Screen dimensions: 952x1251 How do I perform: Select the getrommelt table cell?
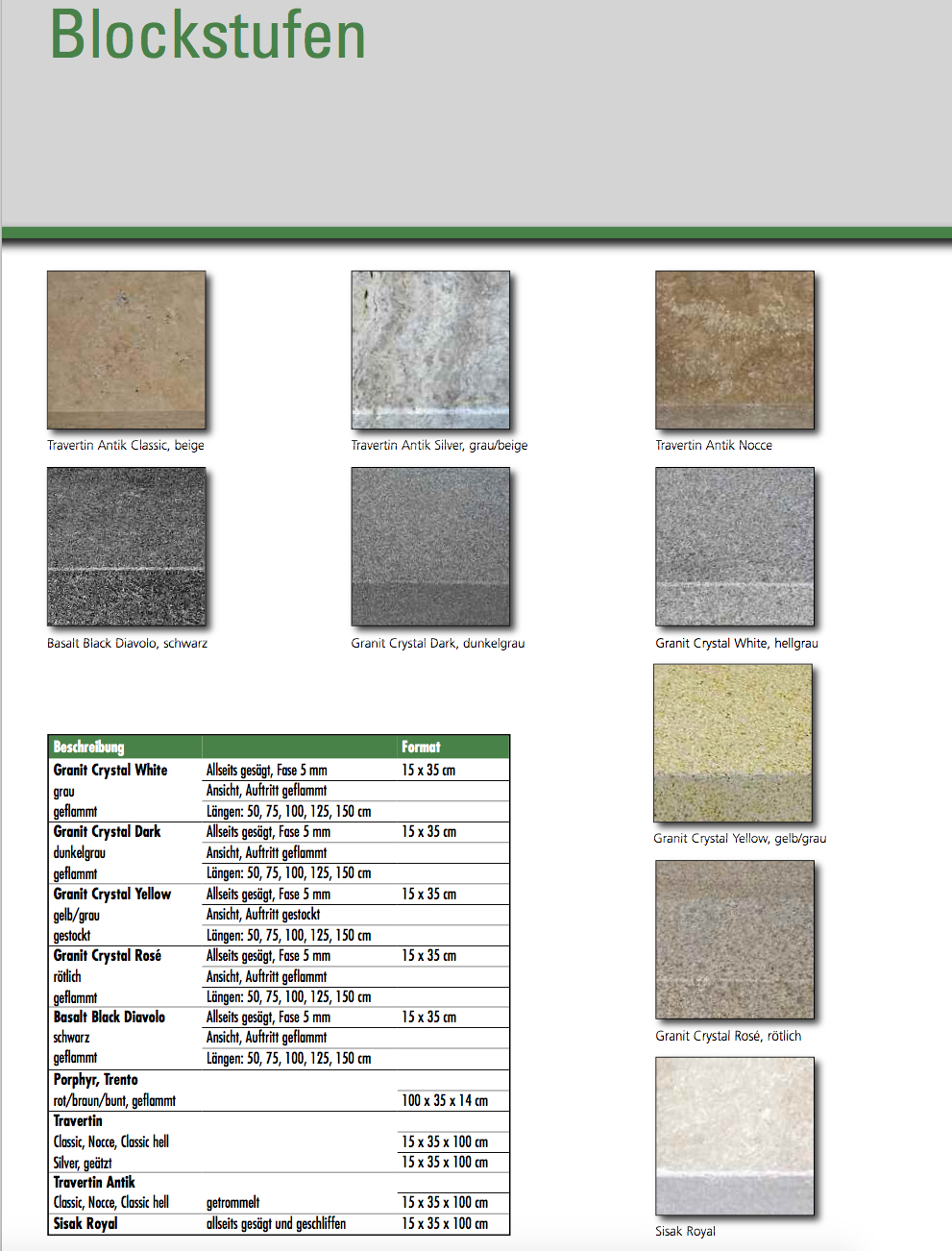(x=232, y=1203)
